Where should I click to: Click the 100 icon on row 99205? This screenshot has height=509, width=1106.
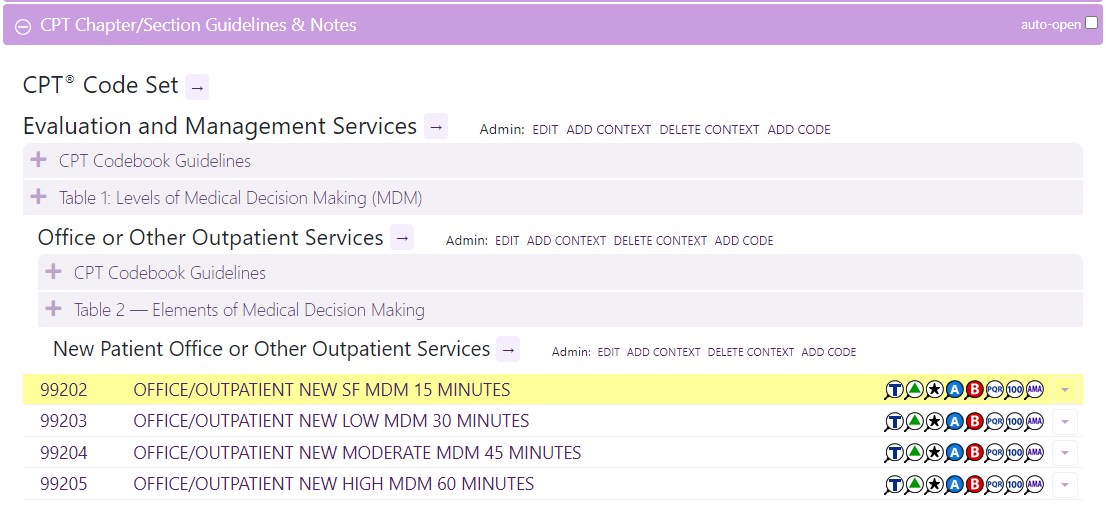pyautogui.click(x=1014, y=484)
